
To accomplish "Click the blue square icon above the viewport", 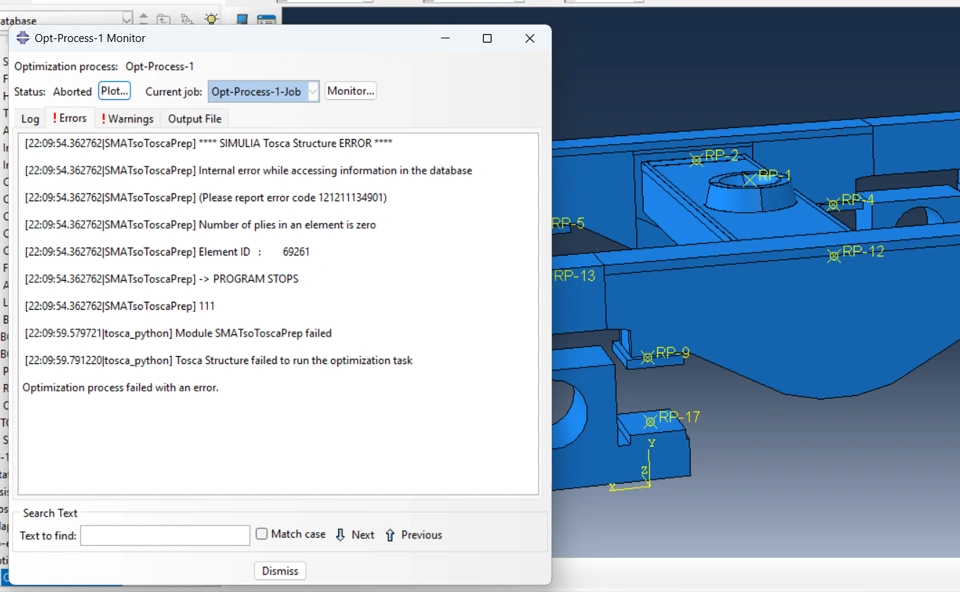I will tap(242, 19).
